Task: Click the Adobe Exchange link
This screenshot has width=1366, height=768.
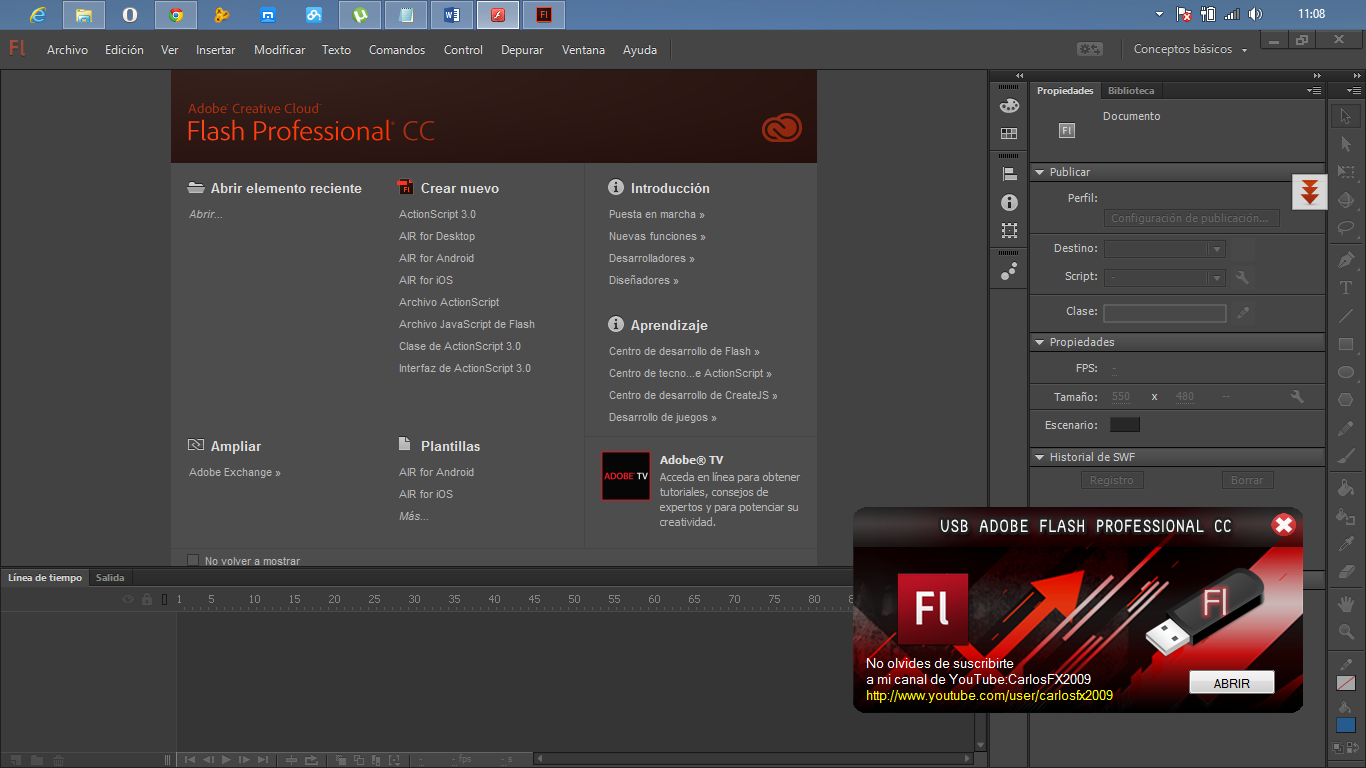Action: point(235,472)
